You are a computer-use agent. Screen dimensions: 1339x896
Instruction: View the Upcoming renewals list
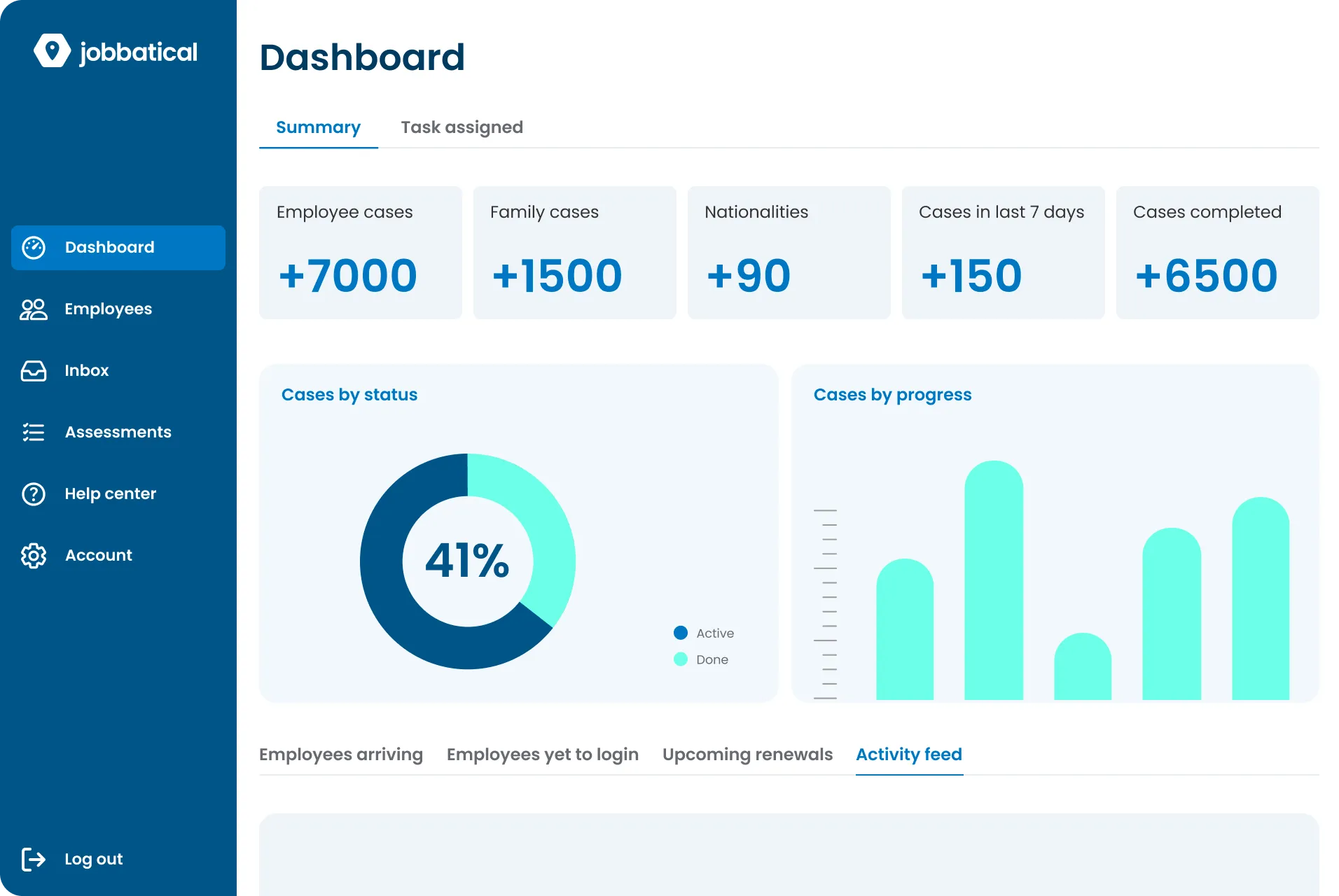[x=747, y=754]
